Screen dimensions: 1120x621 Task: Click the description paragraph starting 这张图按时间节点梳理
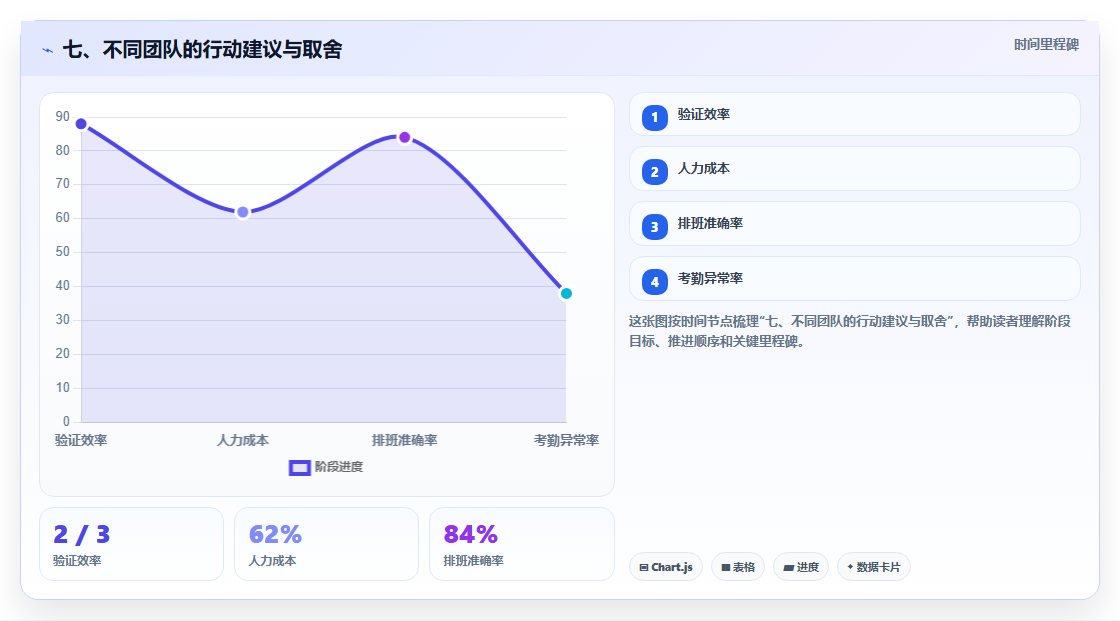[x=850, y=331]
